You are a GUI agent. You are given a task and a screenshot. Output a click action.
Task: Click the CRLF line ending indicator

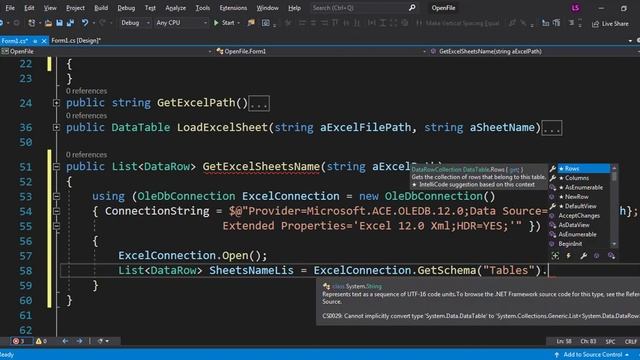click(631, 341)
